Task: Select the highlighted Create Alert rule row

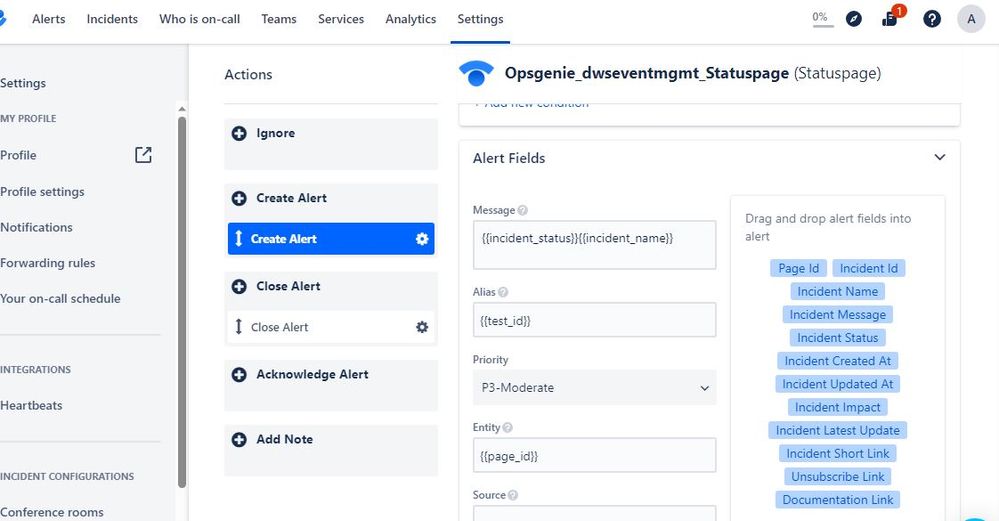Action: (x=331, y=239)
